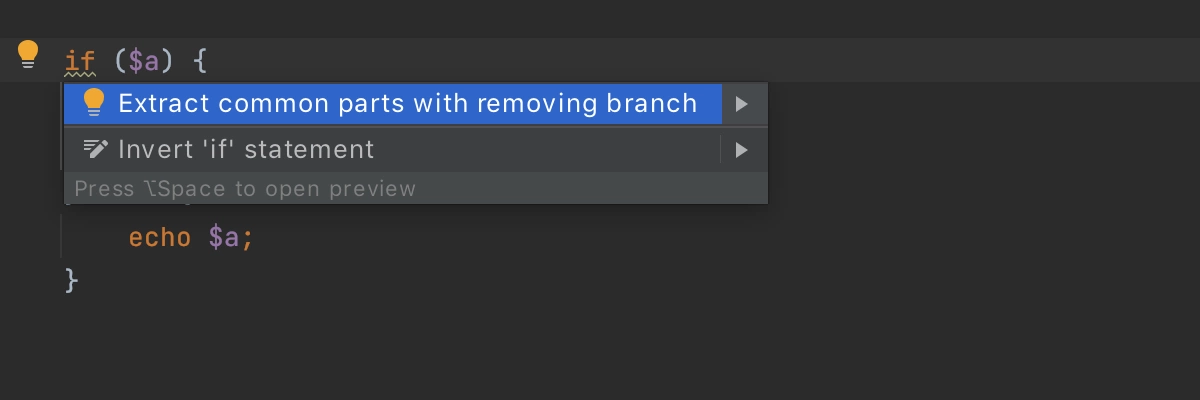1200x400 pixels.
Task: Click the pencil icon beside Invert 'if' statement
Action: tap(95, 149)
